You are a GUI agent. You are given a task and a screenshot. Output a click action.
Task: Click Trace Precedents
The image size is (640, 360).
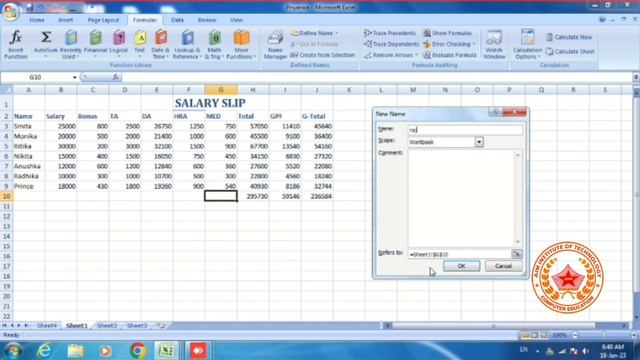pos(390,33)
